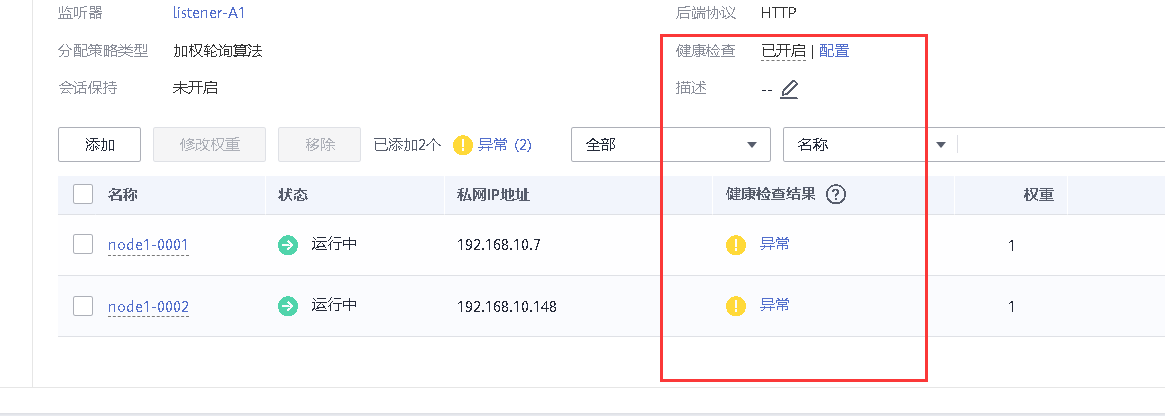Open the 全部 filter dropdown
The image size is (1165, 416).
click(x=670, y=145)
